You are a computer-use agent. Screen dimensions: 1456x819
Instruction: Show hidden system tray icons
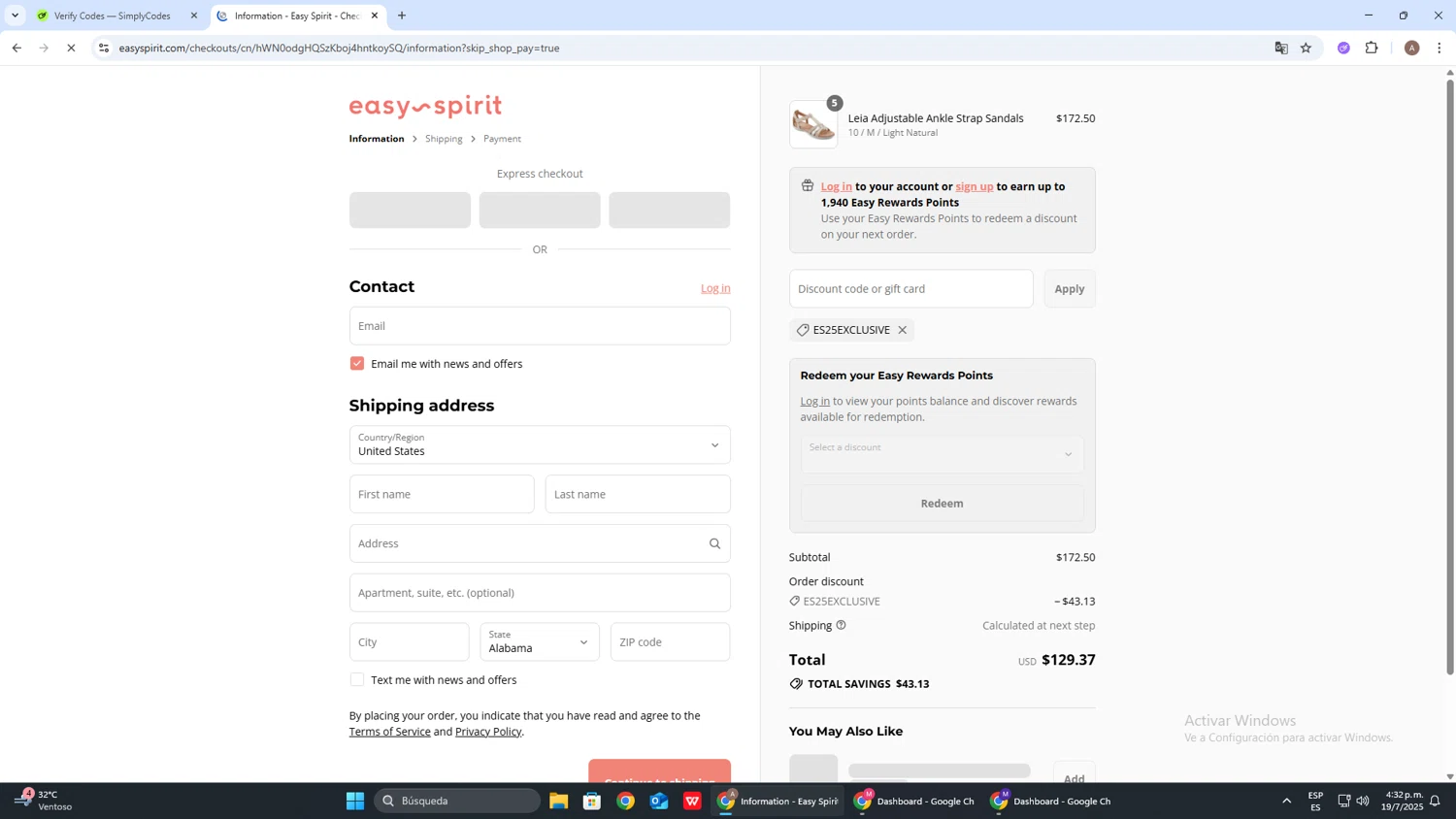tap(1287, 801)
